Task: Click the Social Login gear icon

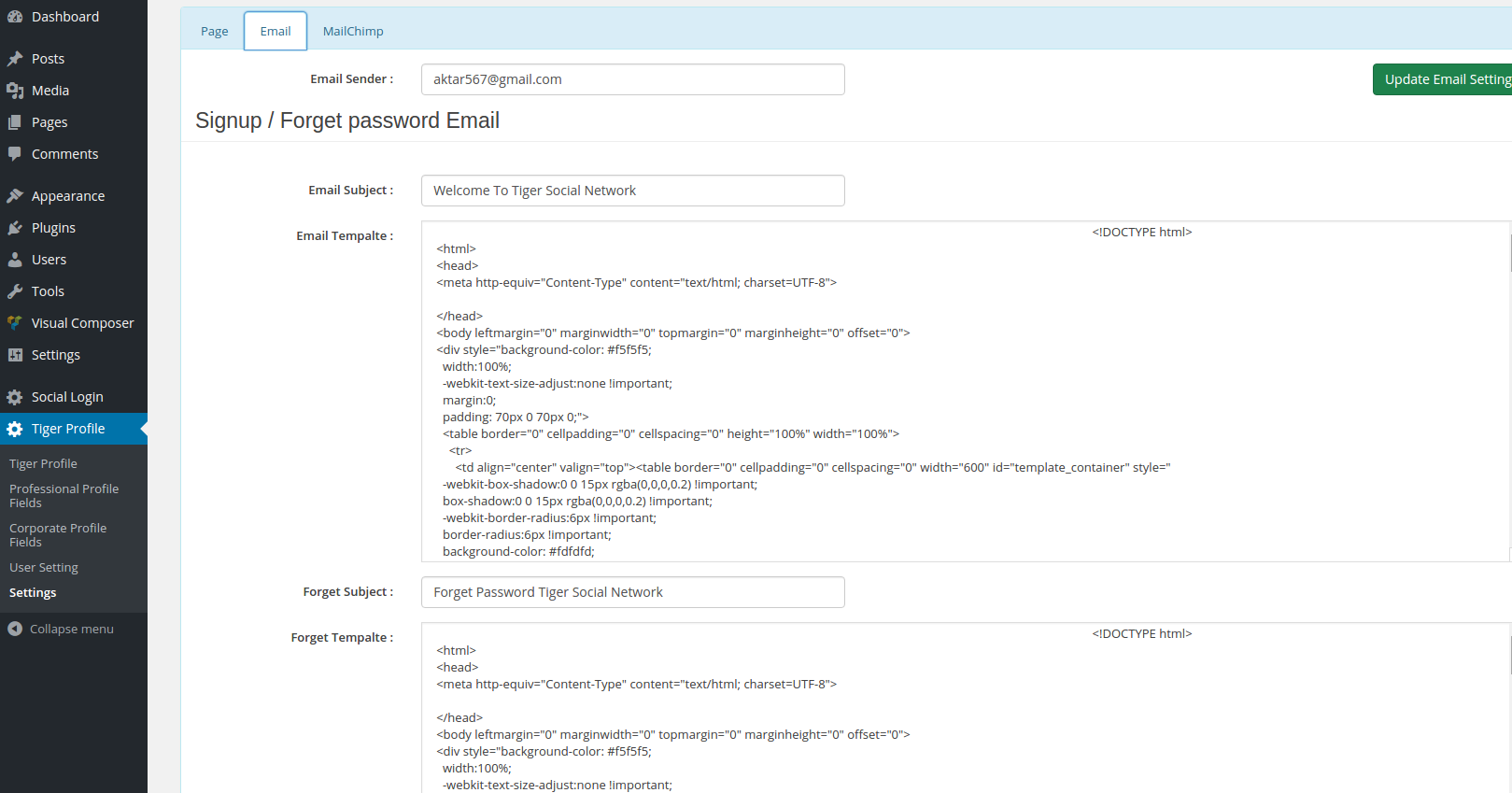Action: coord(15,397)
